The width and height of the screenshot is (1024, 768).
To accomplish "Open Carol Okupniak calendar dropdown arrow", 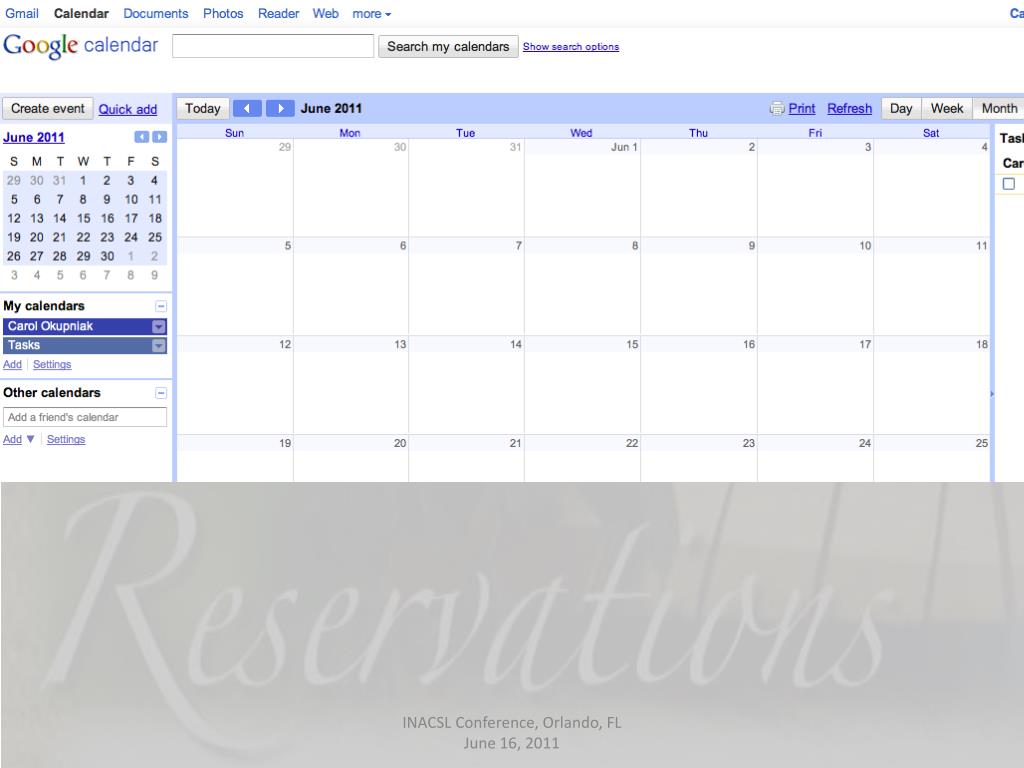I will click(159, 327).
